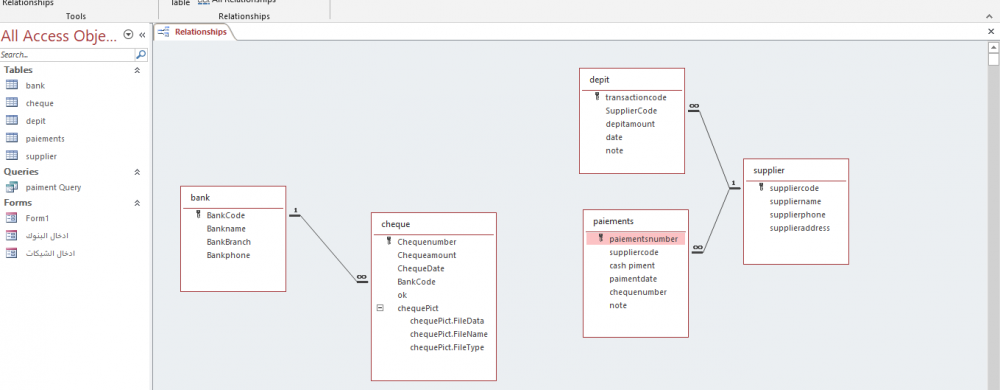Click the All Relationships ribbon button
Image resolution: width=1000 pixels, height=390 pixels.
point(237,2)
